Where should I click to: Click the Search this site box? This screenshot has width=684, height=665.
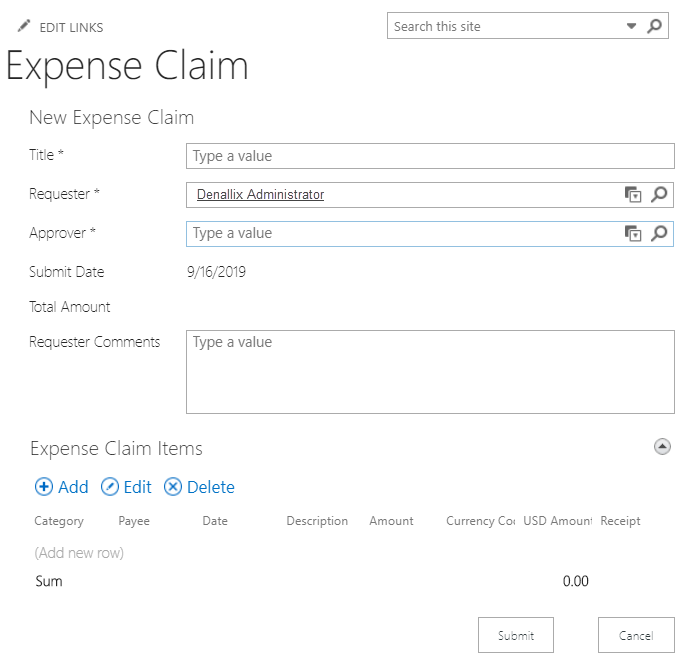tap(505, 26)
